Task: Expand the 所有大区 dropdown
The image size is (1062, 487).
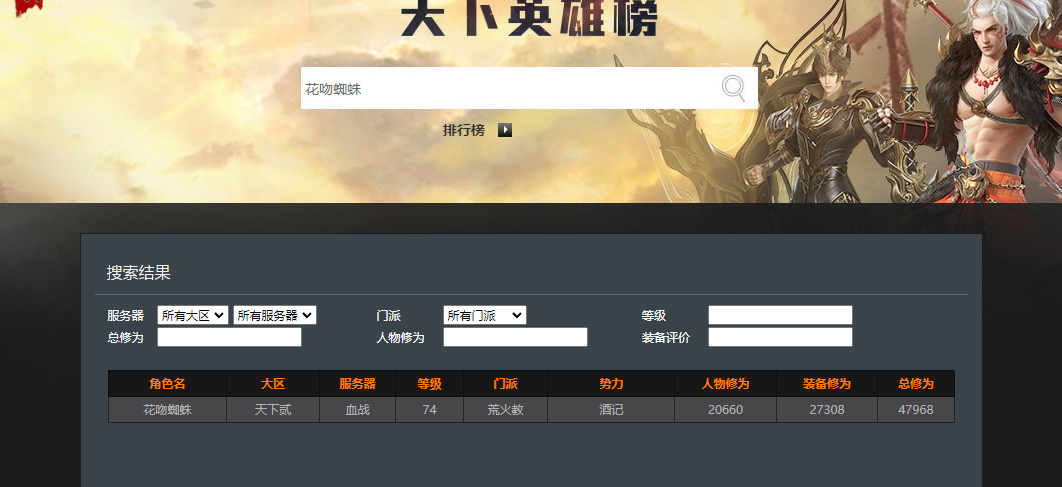Action: click(x=193, y=315)
